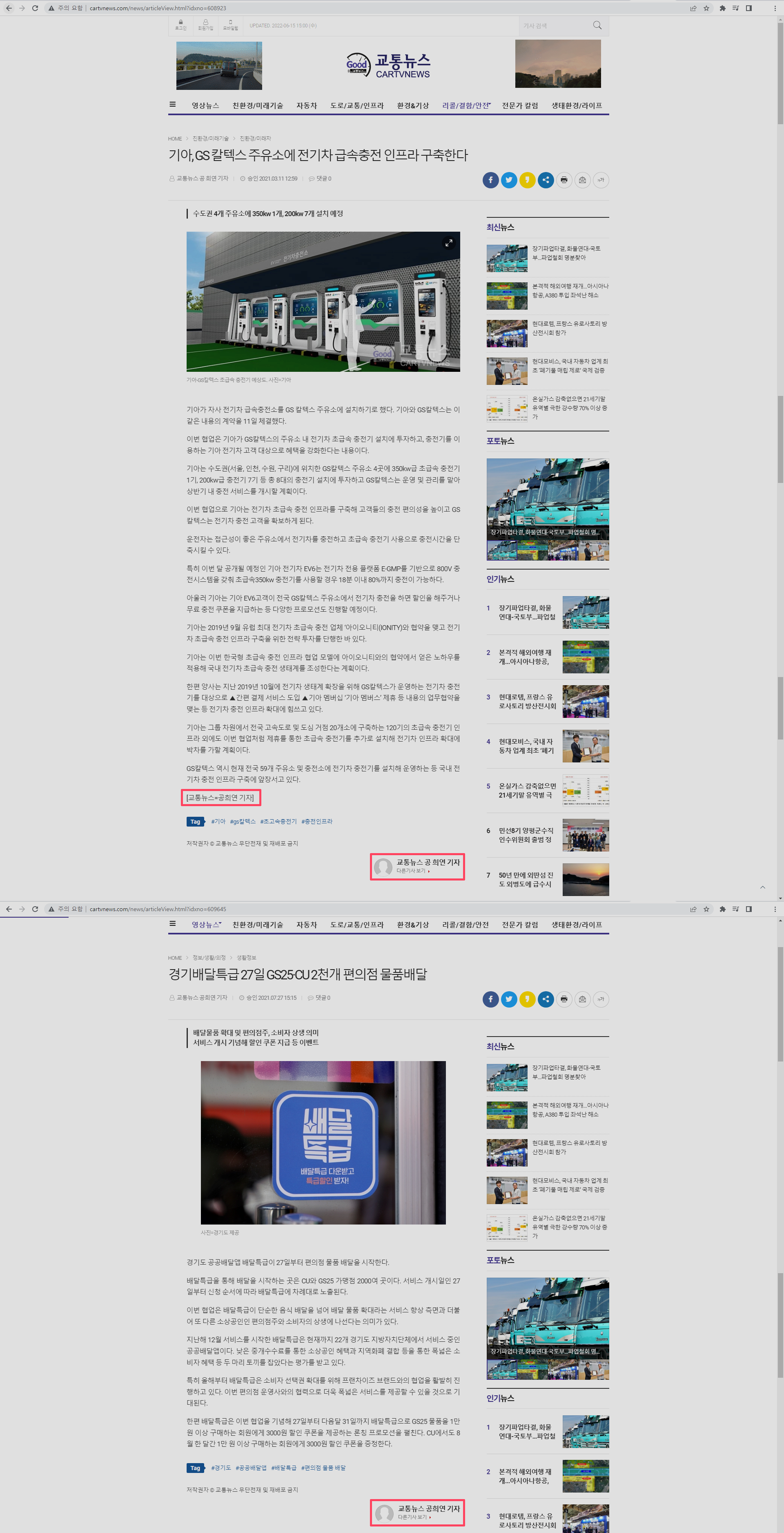This screenshot has width=784, height=1533.
Task: Click the vertical scrollbar of the 경기배달특급 article window
Action: (x=780, y=1005)
